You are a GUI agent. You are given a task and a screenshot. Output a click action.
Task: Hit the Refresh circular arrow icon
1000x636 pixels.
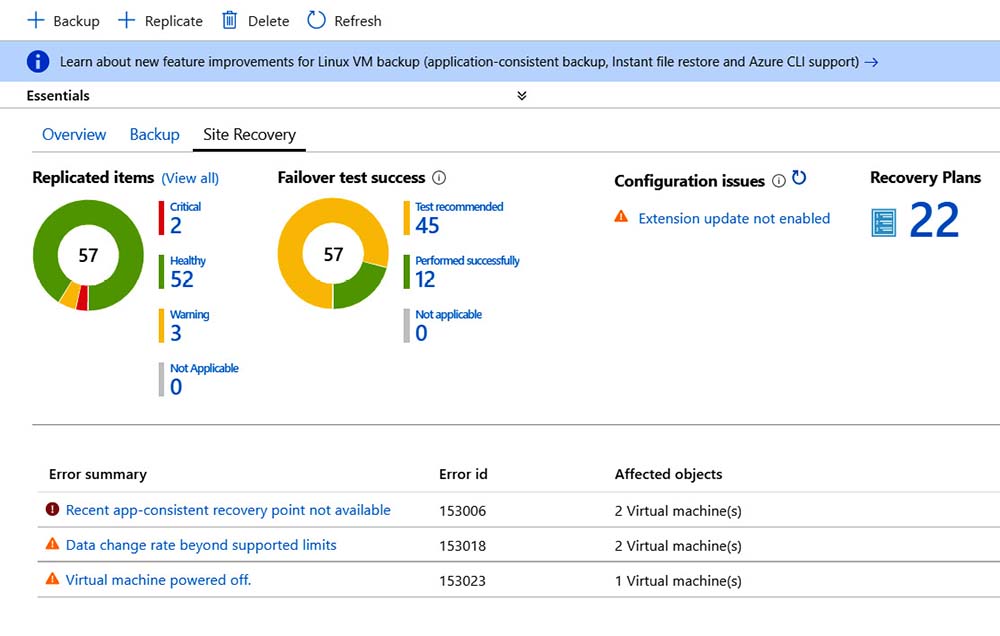[316, 20]
